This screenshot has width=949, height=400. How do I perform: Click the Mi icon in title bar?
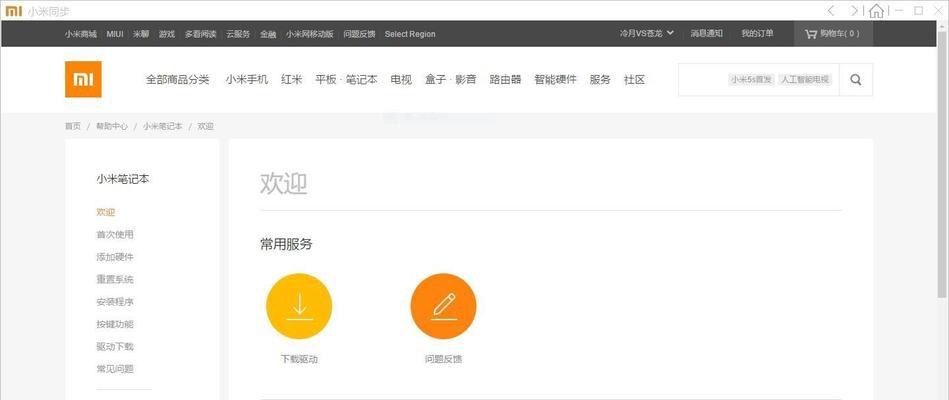click(13, 11)
